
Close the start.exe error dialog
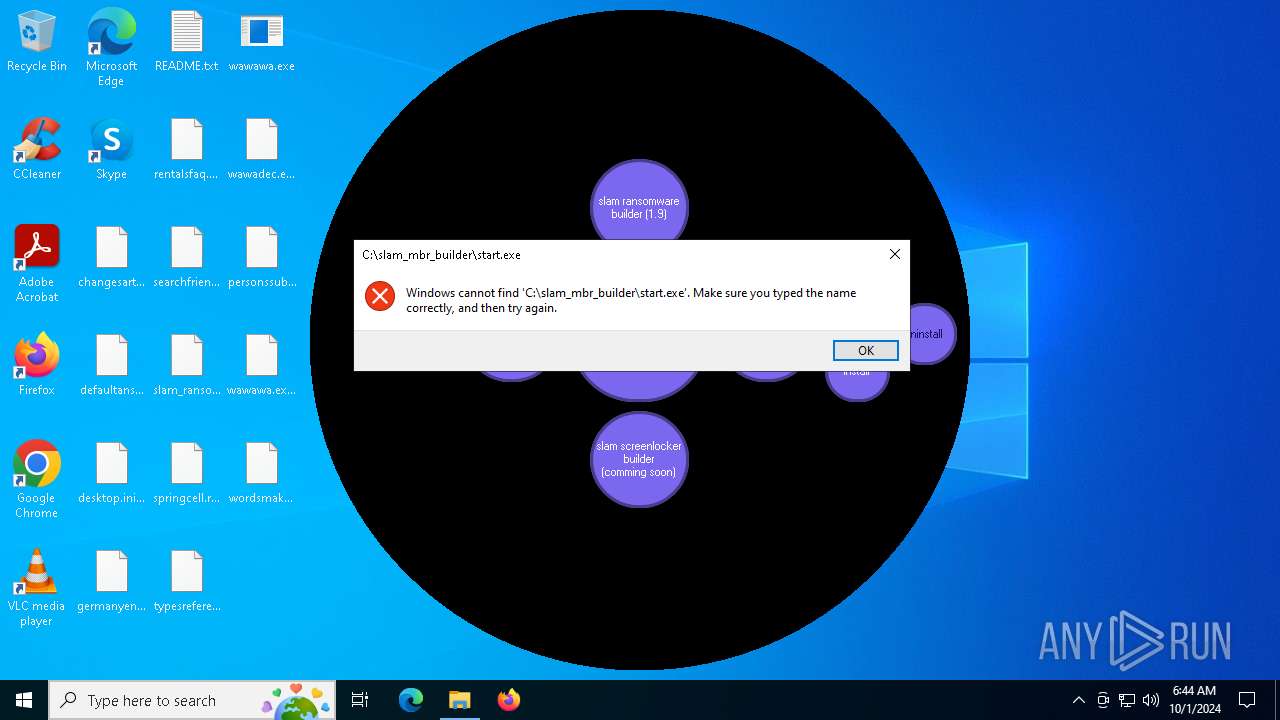895,254
